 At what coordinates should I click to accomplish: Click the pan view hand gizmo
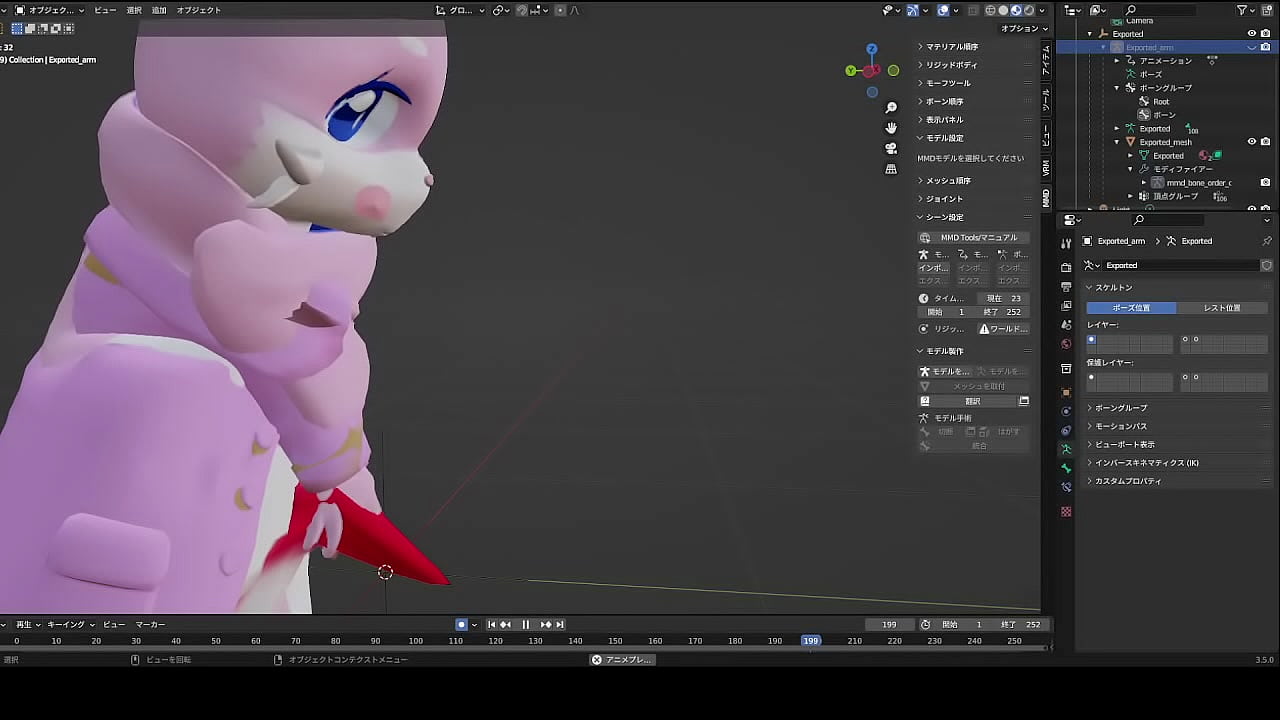(891, 128)
